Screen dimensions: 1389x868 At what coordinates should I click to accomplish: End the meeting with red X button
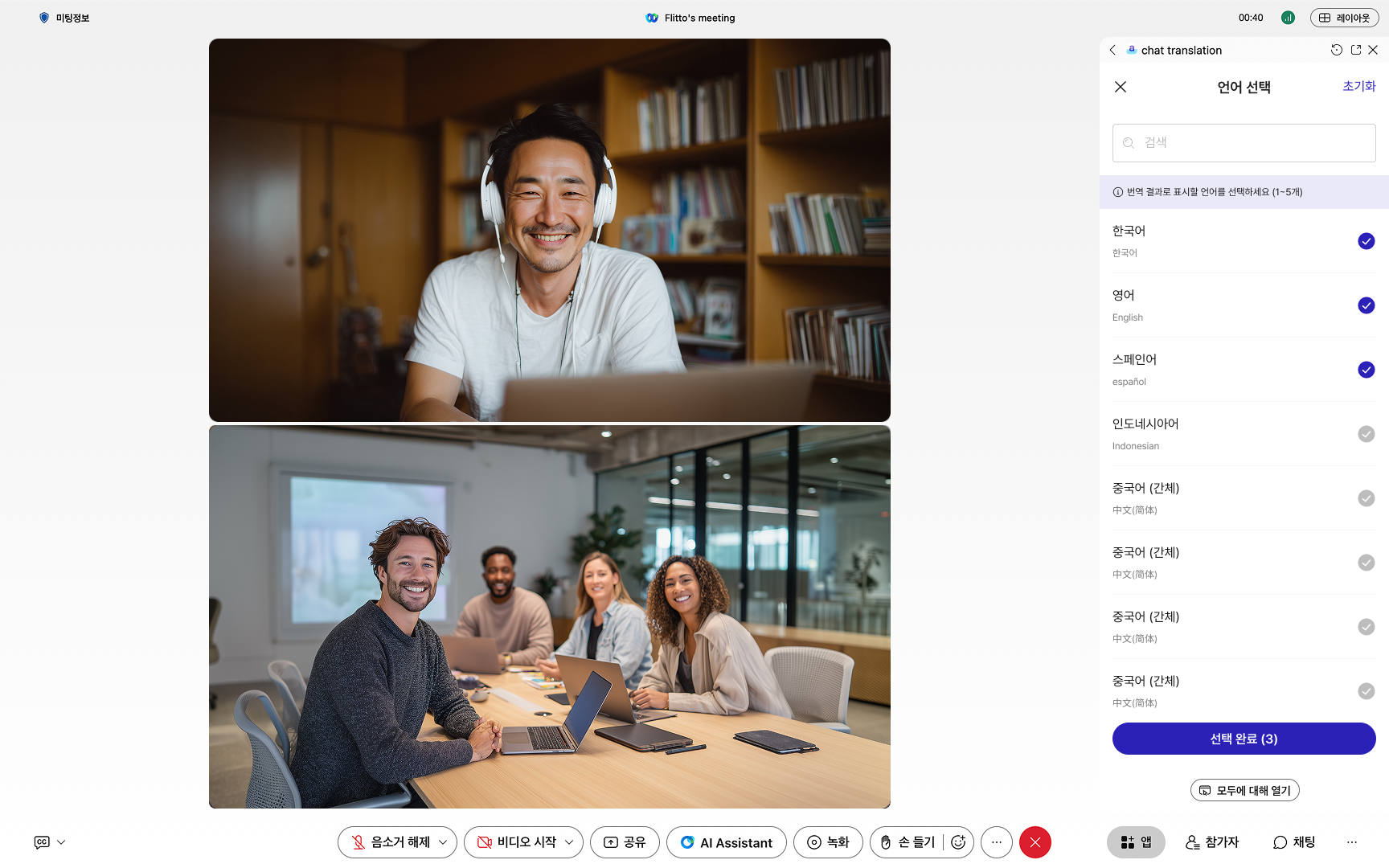tap(1035, 842)
